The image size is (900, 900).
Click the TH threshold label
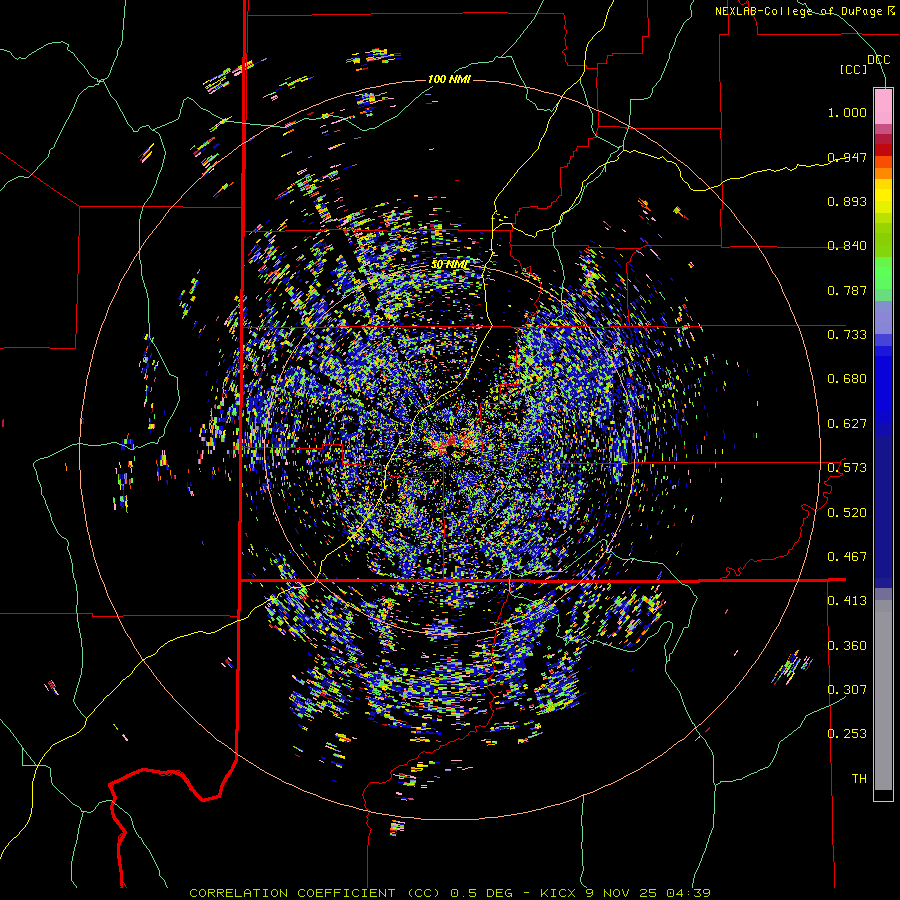(859, 779)
